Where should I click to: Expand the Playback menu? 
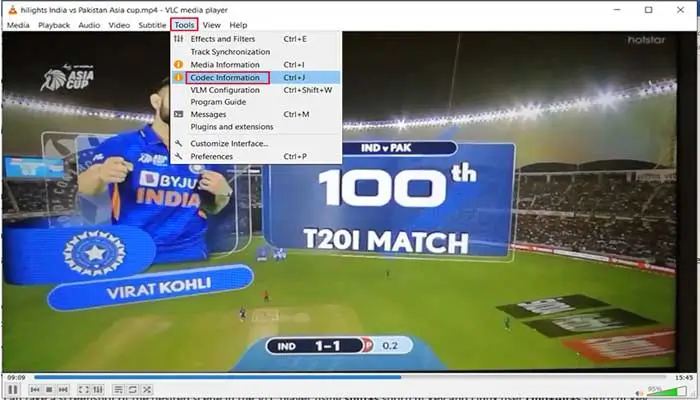pos(54,25)
